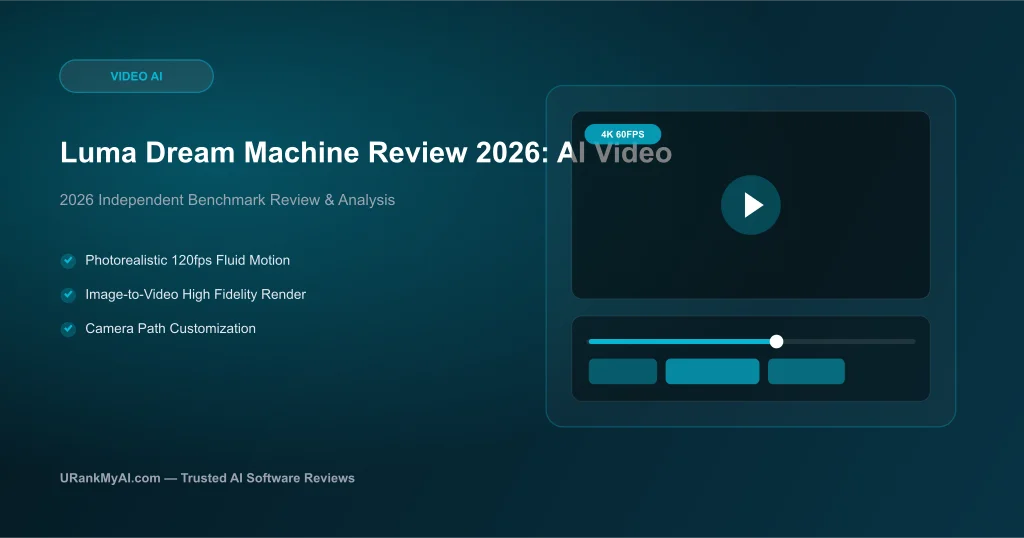Screen dimensions: 1024x538
Task: Click the Luma Dream Machine Review 2026 title
Action: pyautogui.click(x=366, y=153)
